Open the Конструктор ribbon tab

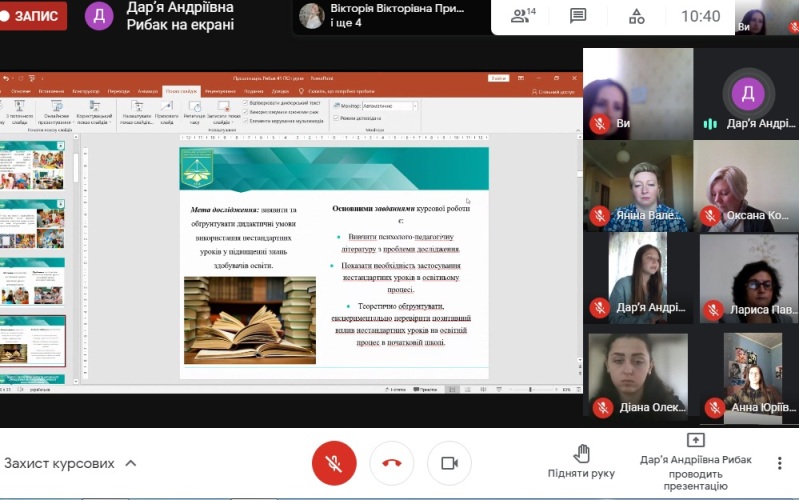(86, 91)
